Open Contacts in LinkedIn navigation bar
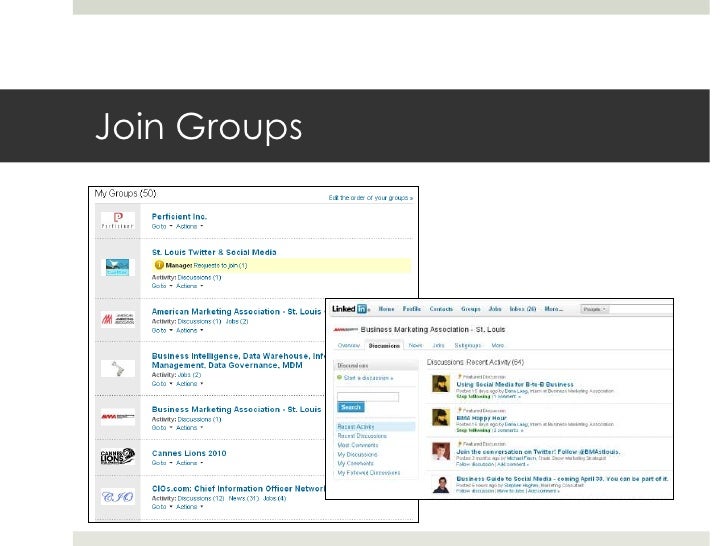728x546 pixels. point(441,309)
